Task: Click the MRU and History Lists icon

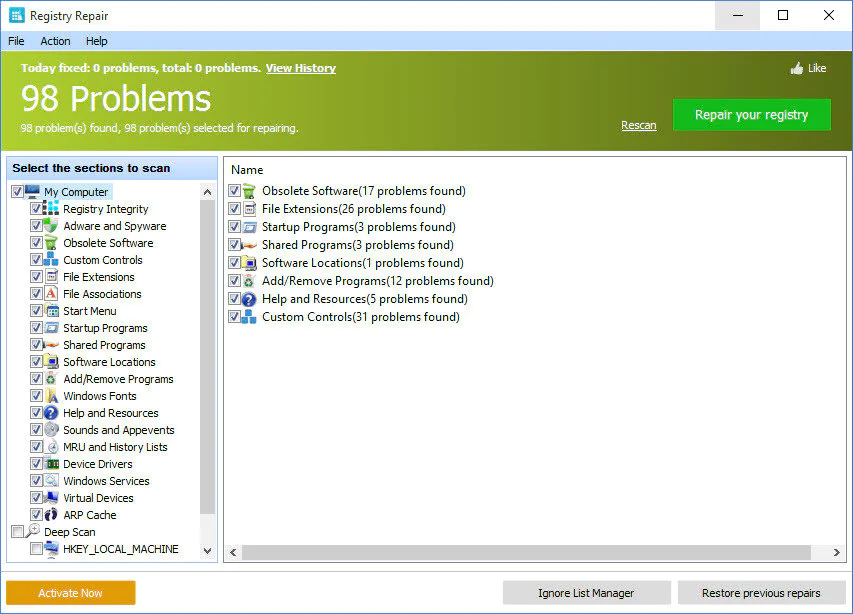Action: 51,446
